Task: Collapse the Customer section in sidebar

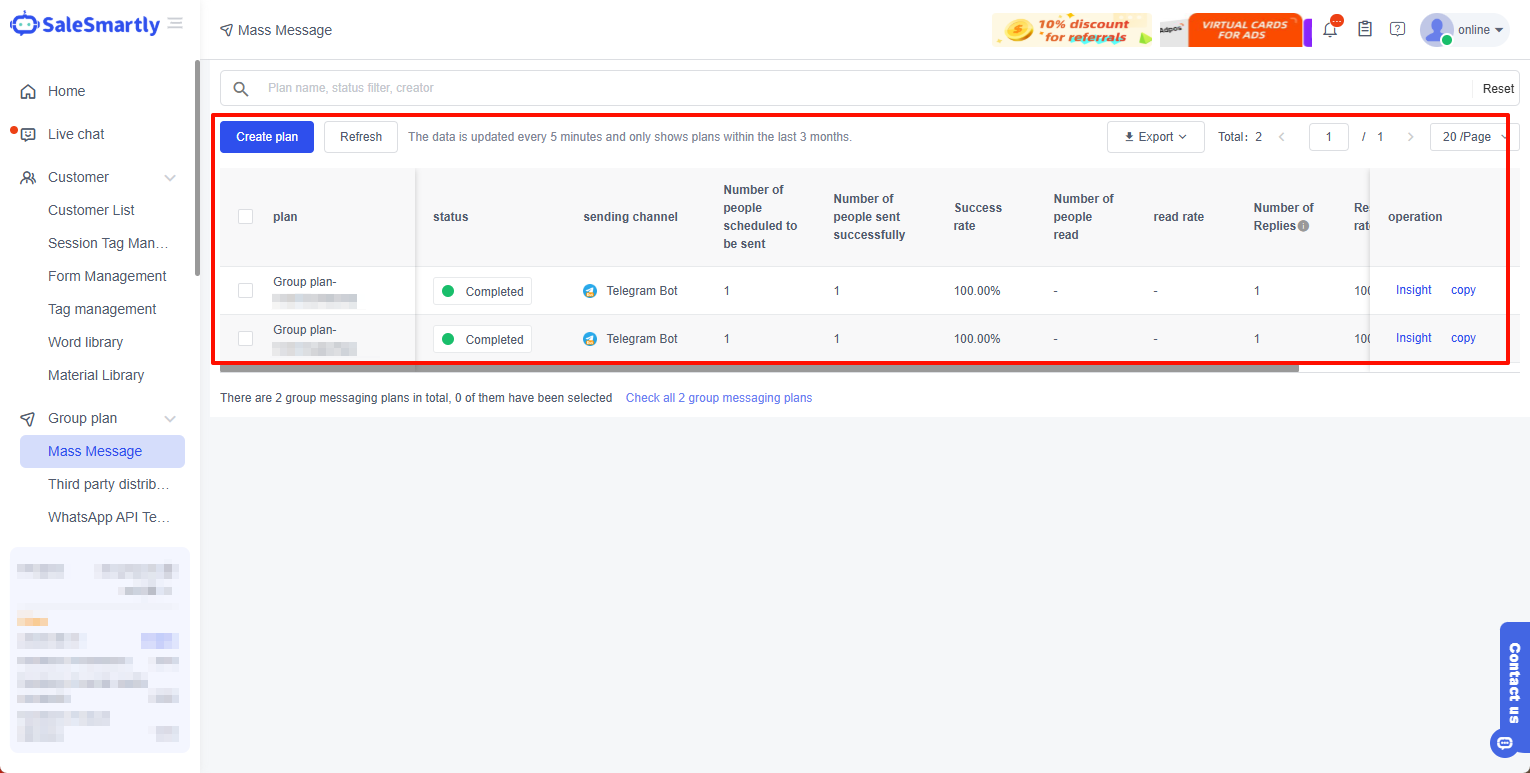Action: coord(170,176)
